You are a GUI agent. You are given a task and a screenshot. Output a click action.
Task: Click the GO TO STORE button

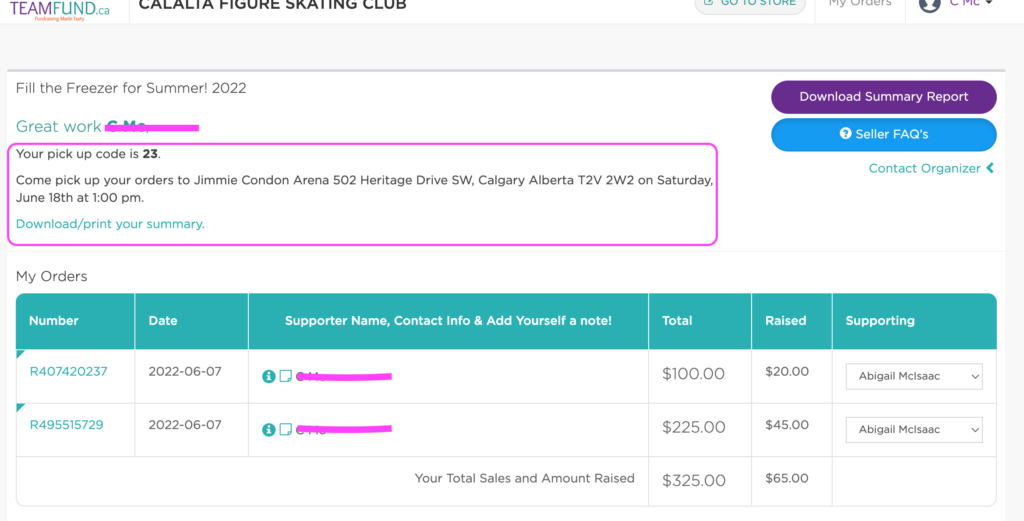(x=752, y=4)
